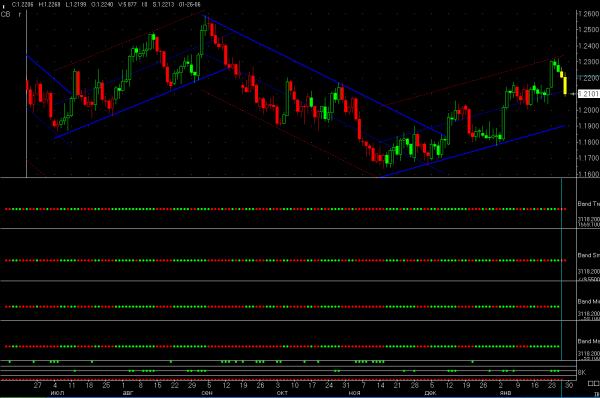Image resolution: width=600 pixels, height=398 pixels.
Task: Click the V:5 877 volume readout
Action: (x=127, y=5)
